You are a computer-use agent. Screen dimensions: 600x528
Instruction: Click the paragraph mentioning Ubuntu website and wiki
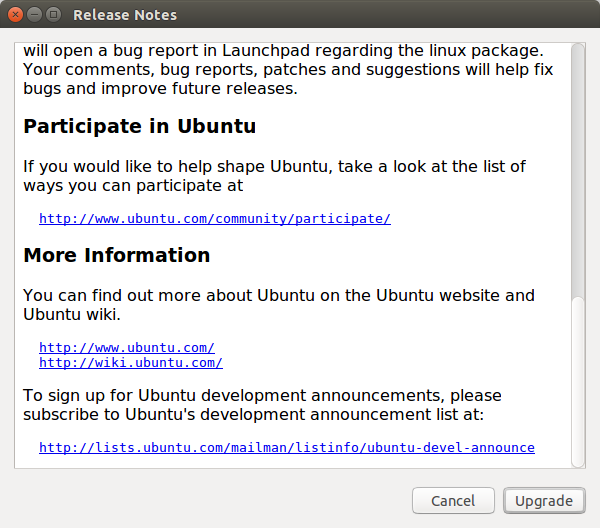click(279, 305)
